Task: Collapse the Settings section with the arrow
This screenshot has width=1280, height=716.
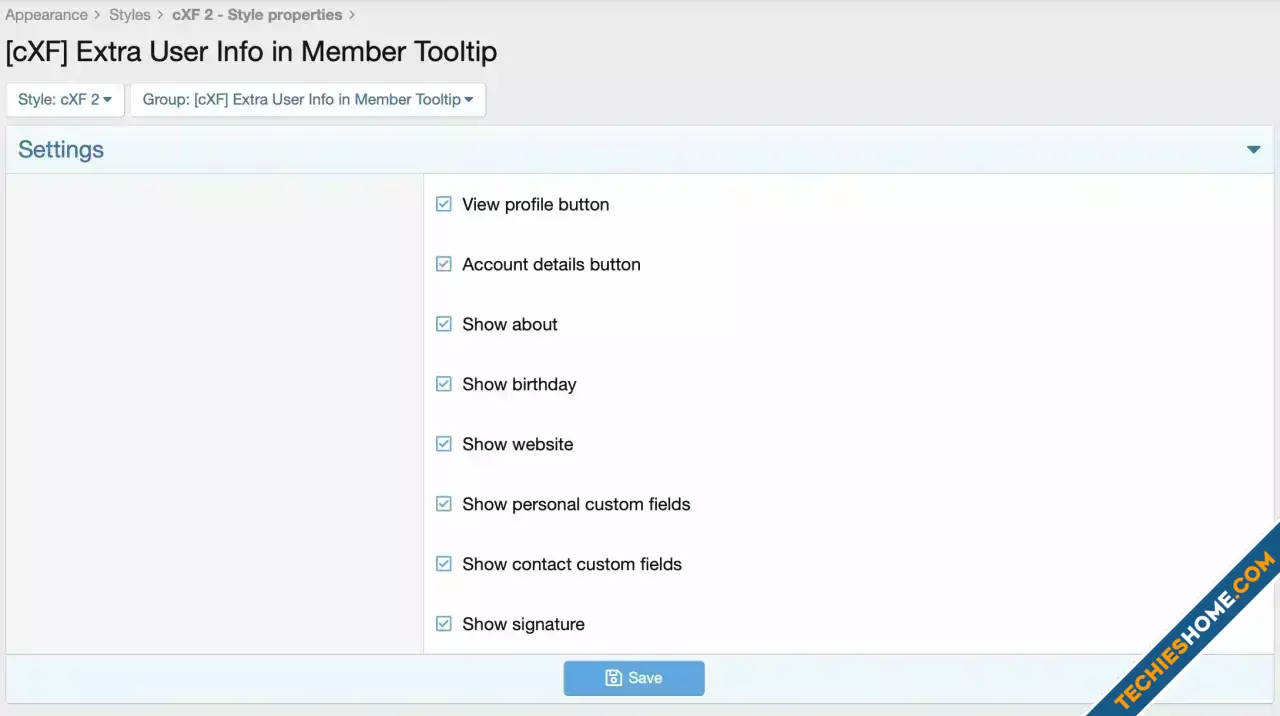Action: tap(1253, 150)
